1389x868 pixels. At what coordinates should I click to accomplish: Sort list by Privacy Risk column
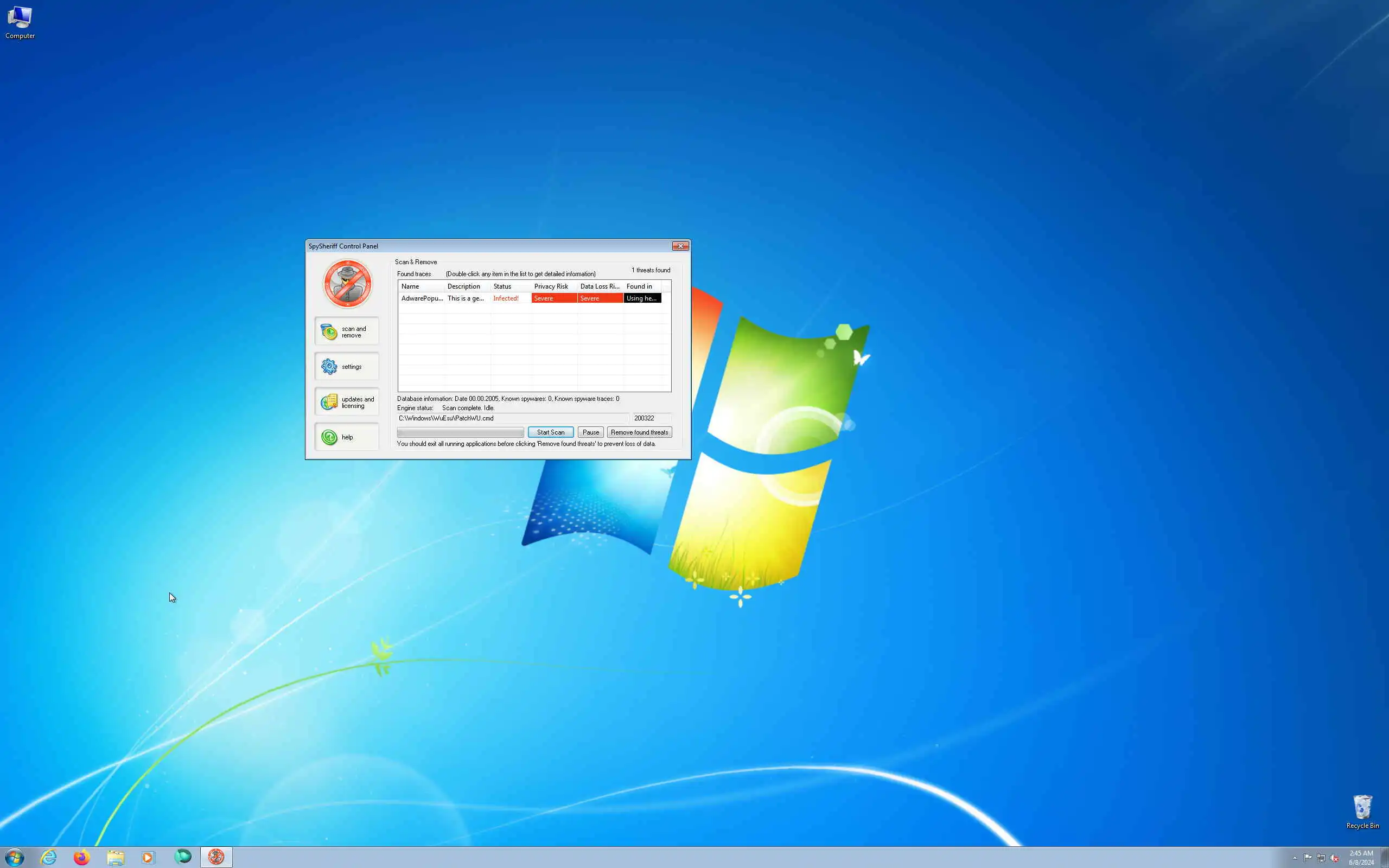coord(553,286)
